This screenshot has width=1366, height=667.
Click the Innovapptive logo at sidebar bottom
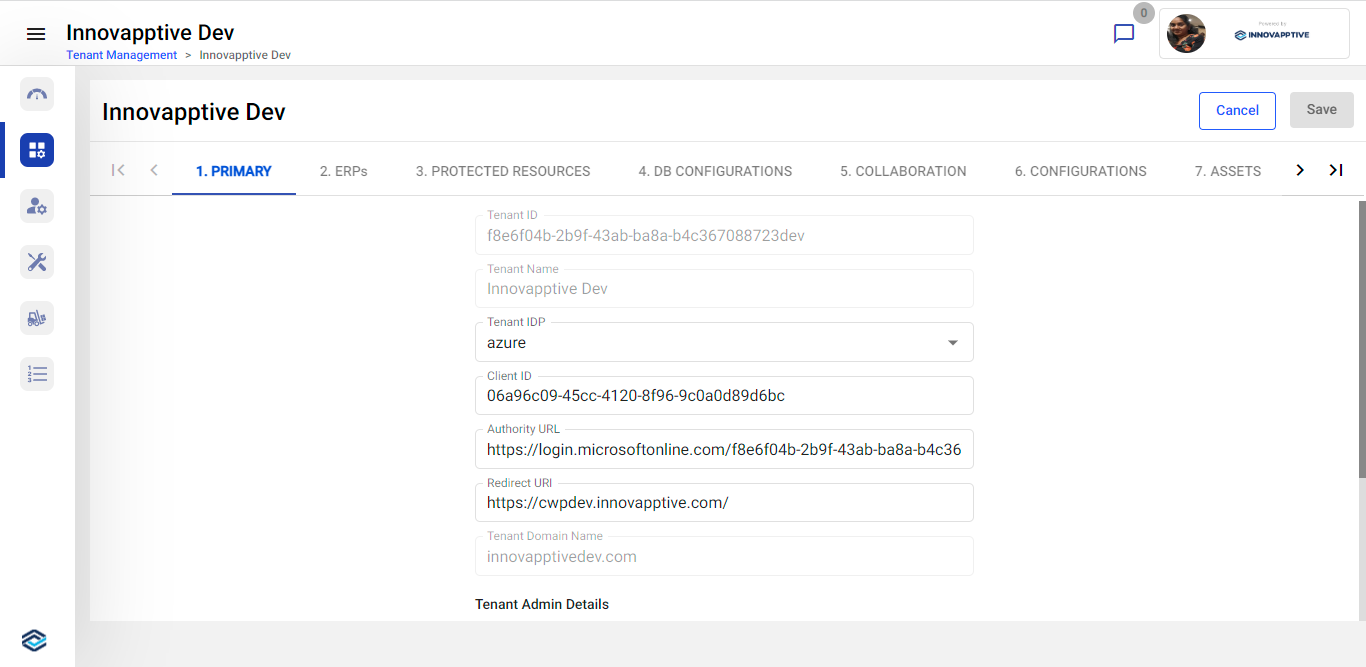coord(34,640)
